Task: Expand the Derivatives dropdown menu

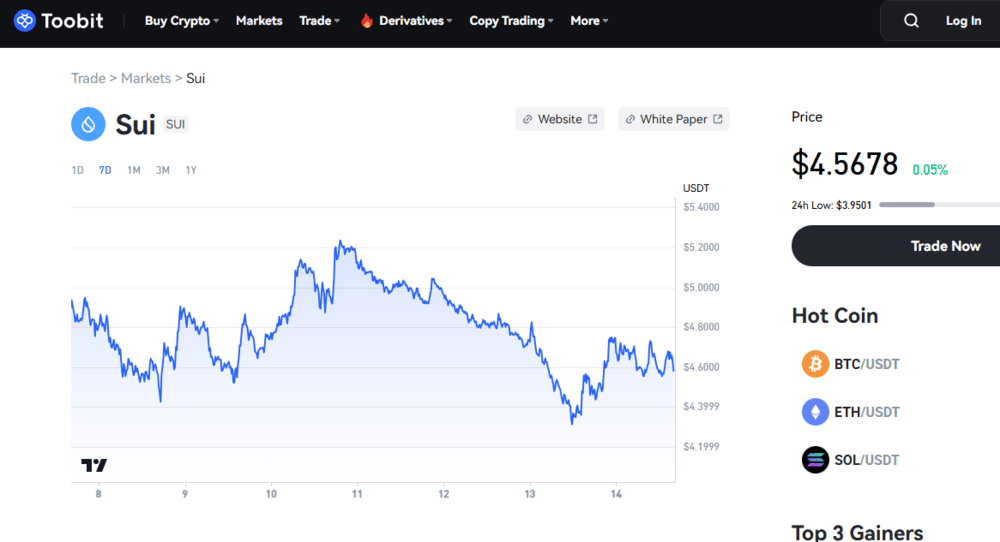Action: pyautogui.click(x=415, y=21)
